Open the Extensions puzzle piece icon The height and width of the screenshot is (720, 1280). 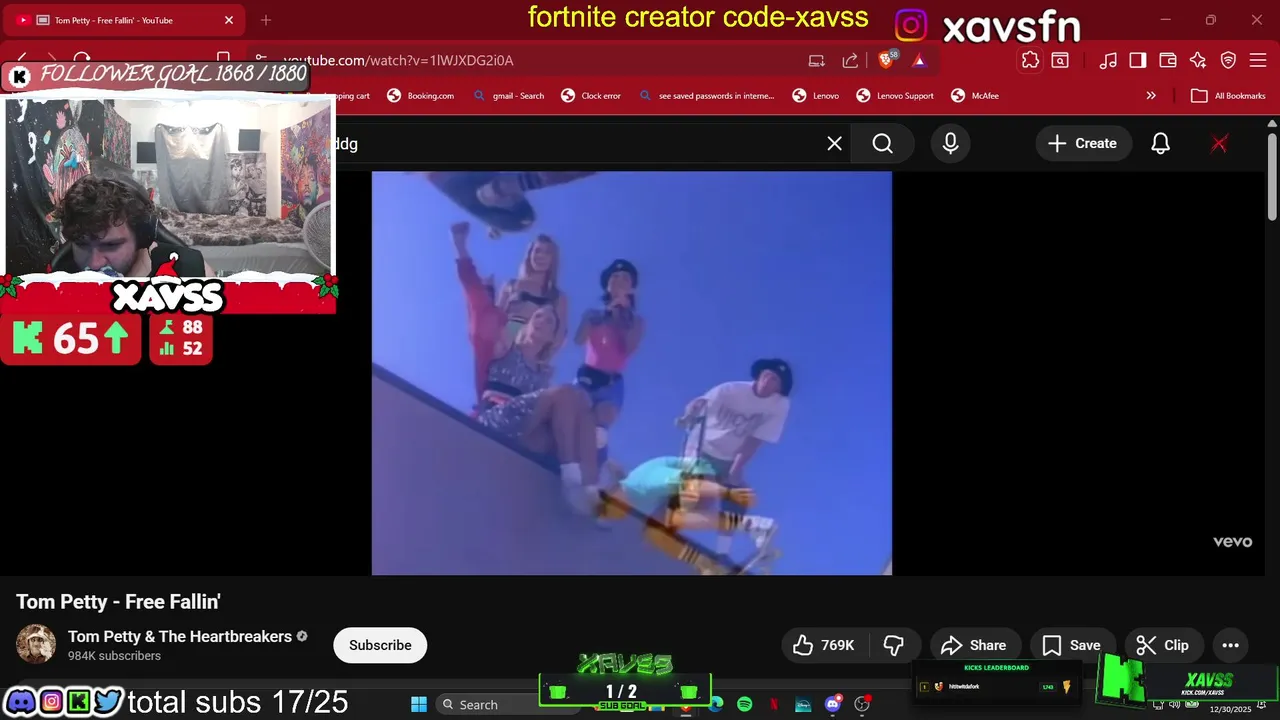(x=1030, y=60)
